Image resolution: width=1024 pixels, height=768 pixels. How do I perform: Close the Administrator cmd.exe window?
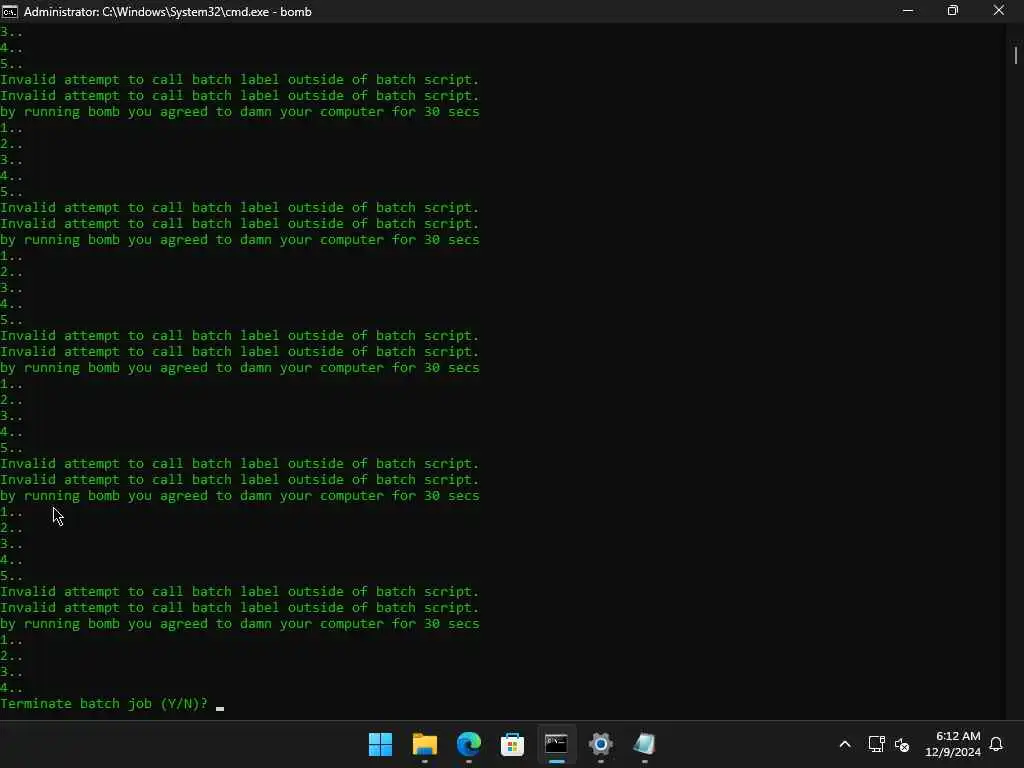point(999,11)
